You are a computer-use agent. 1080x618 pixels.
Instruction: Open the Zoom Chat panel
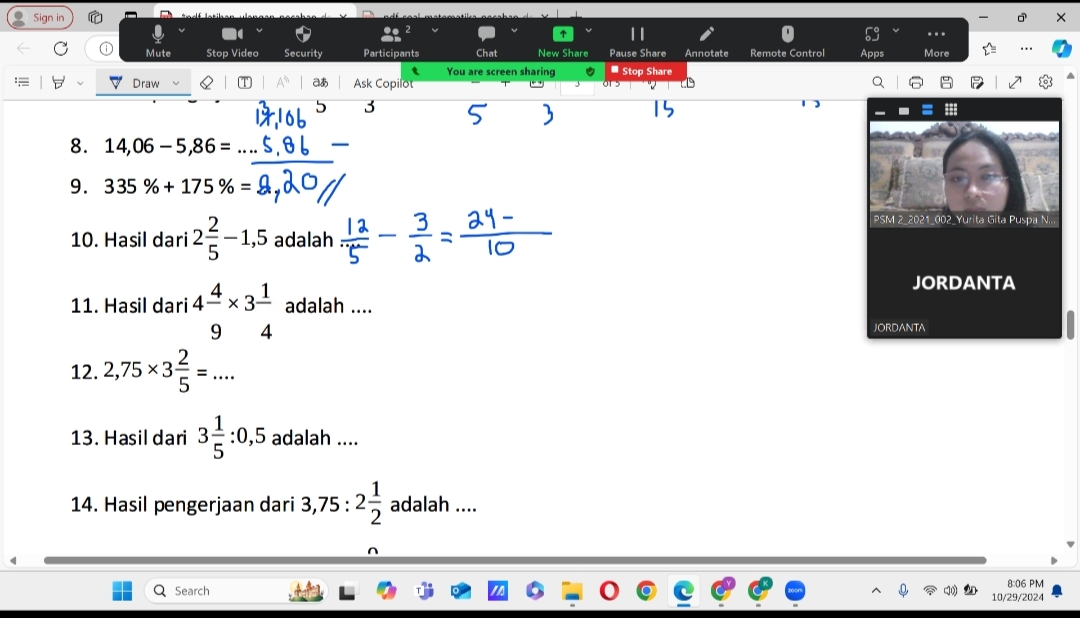pyautogui.click(x=486, y=41)
